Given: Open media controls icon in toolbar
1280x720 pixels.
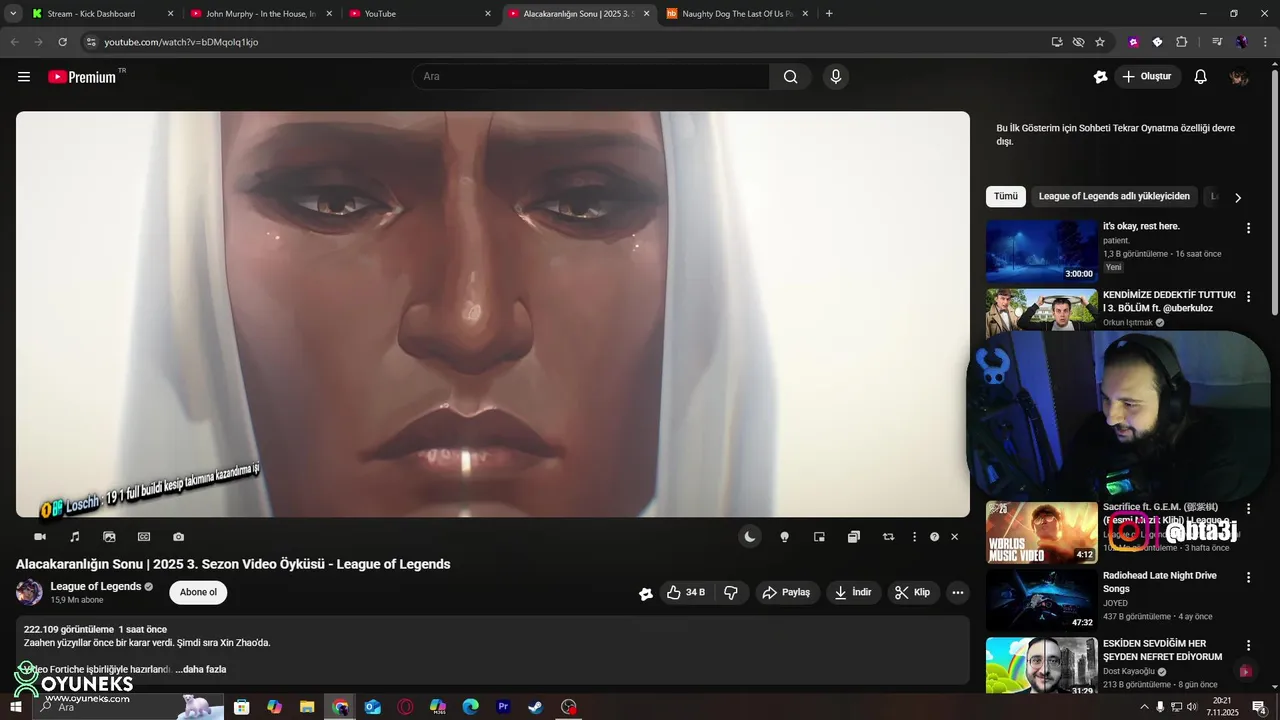Looking at the screenshot, I should coord(1217,42).
